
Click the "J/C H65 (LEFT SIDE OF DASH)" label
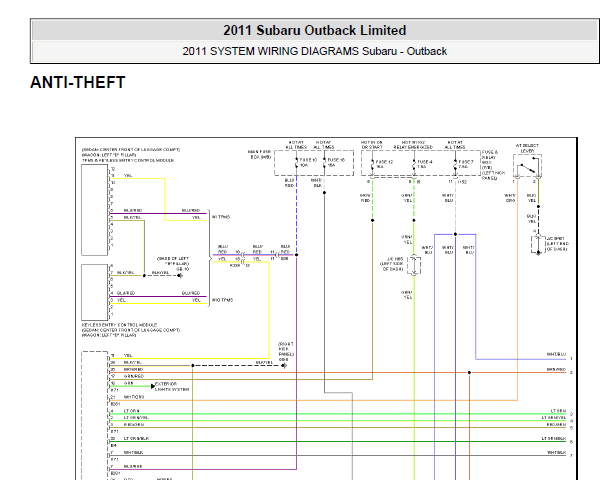click(x=392, y=264)
